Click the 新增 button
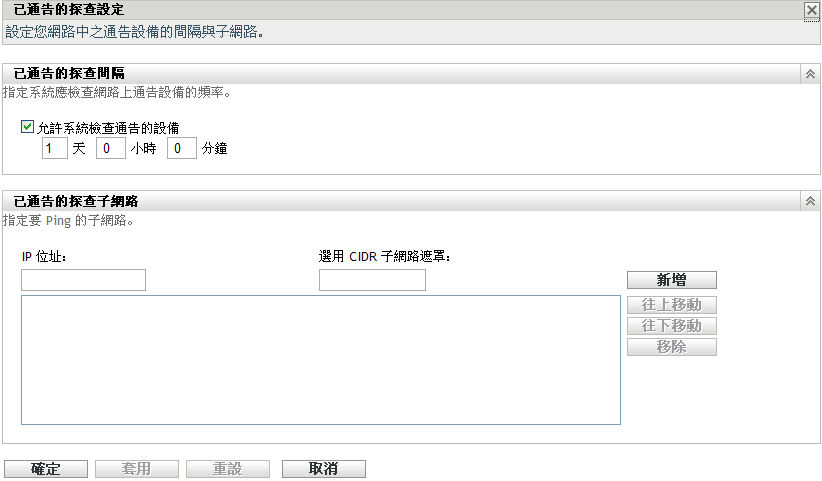Image resolution: width=822 pixels, height=481 pixels. click(x=672, y=280)
